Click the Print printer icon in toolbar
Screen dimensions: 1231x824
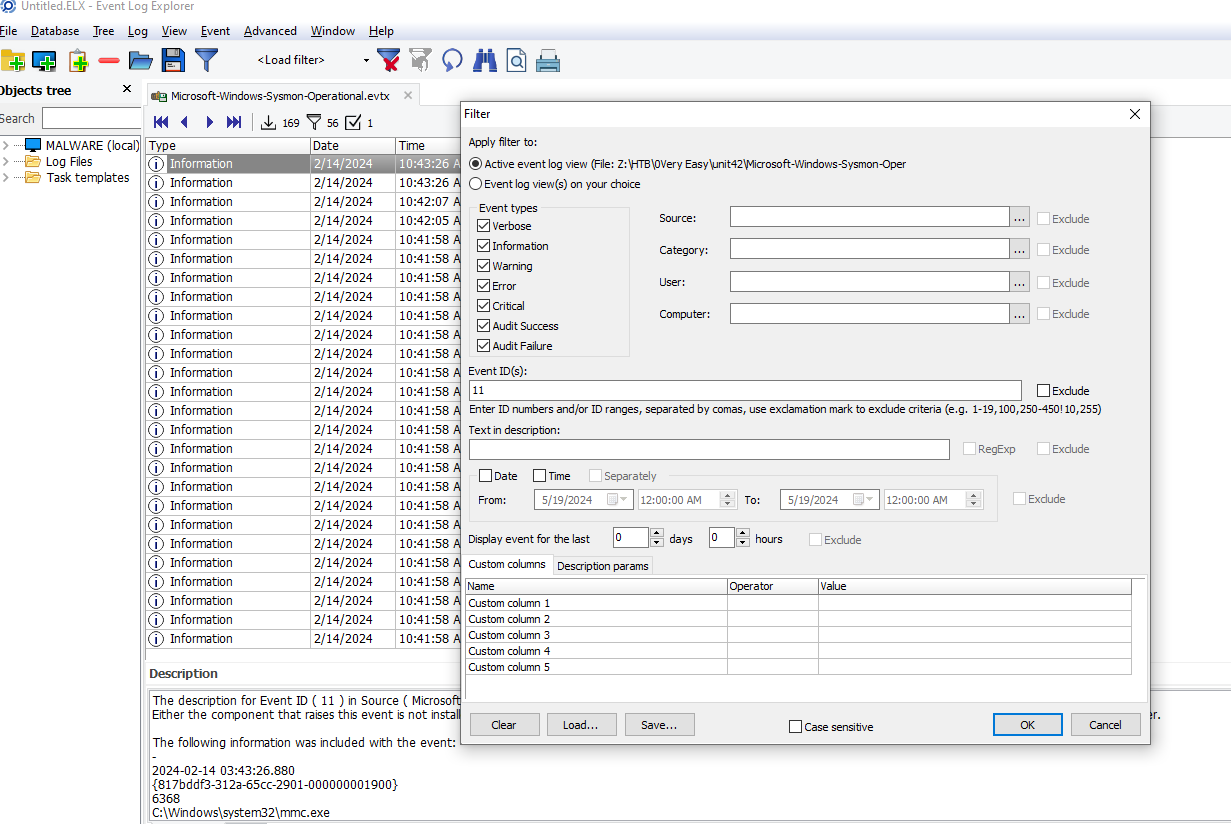pos(547,61)
